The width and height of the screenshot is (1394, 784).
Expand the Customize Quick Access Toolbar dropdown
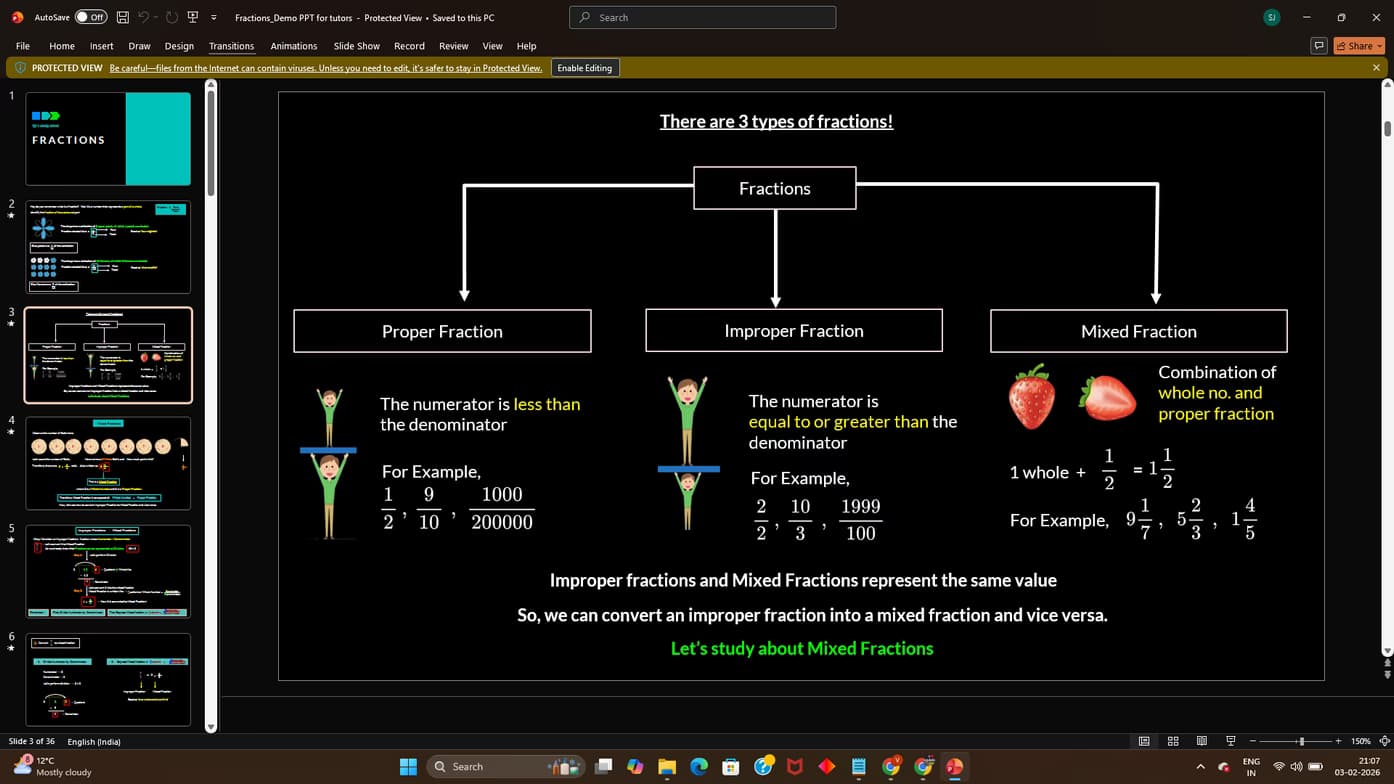point(214,17)
